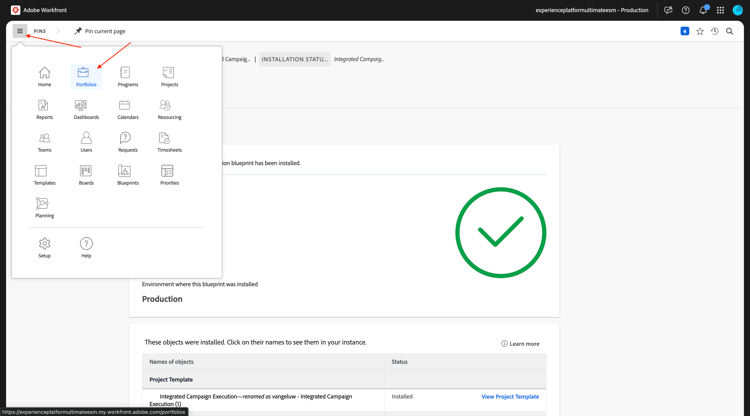The width and height of the screenshot is (750, 416).
Task: Select the INSTALLATION STATUS tab
Action: pyautogui.click(x=295, y=59)
